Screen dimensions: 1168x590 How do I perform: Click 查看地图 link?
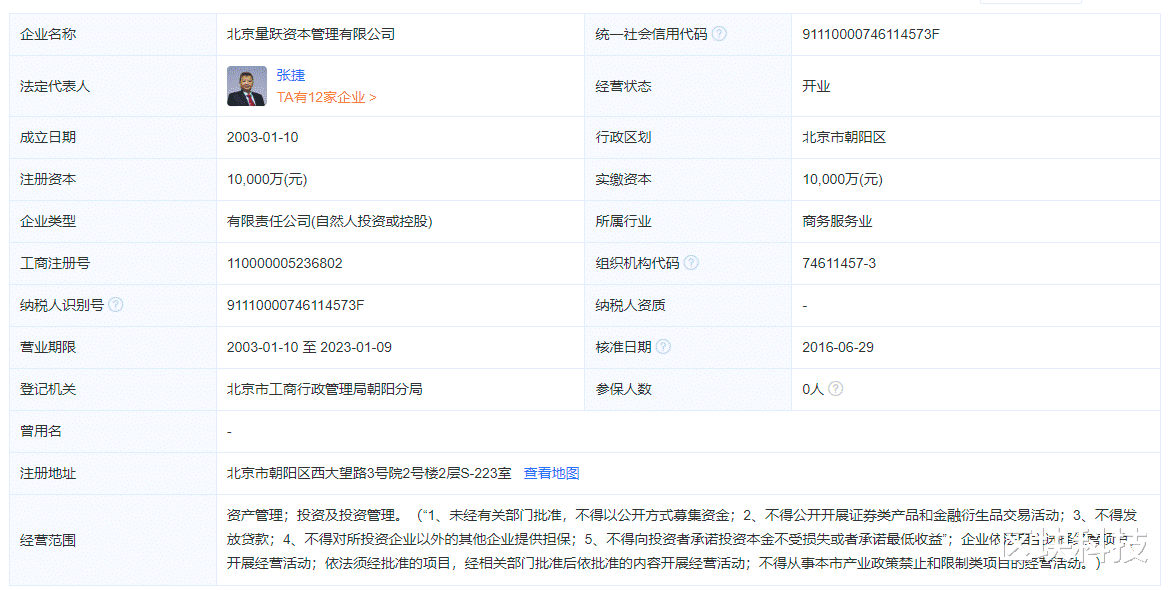[x=551, y=473]
